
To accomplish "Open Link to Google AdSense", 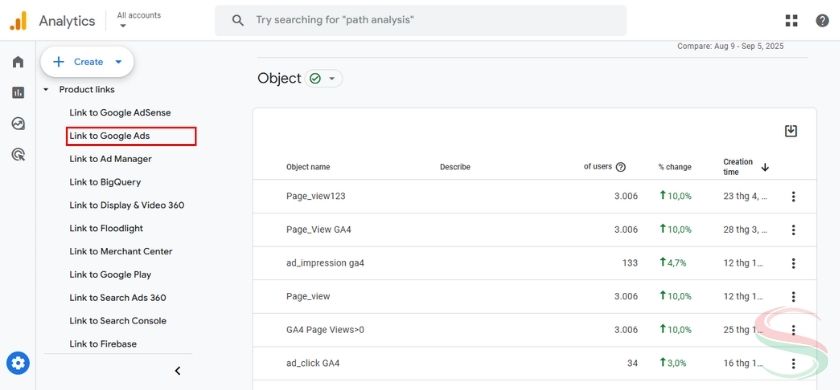I will pos(120,112).
